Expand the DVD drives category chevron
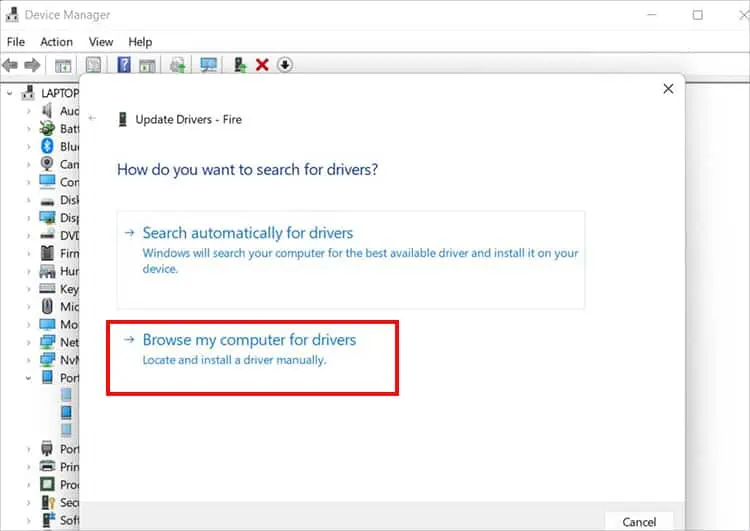The width and height of the screenshot is (750, 531). click(x=28, y=235)
